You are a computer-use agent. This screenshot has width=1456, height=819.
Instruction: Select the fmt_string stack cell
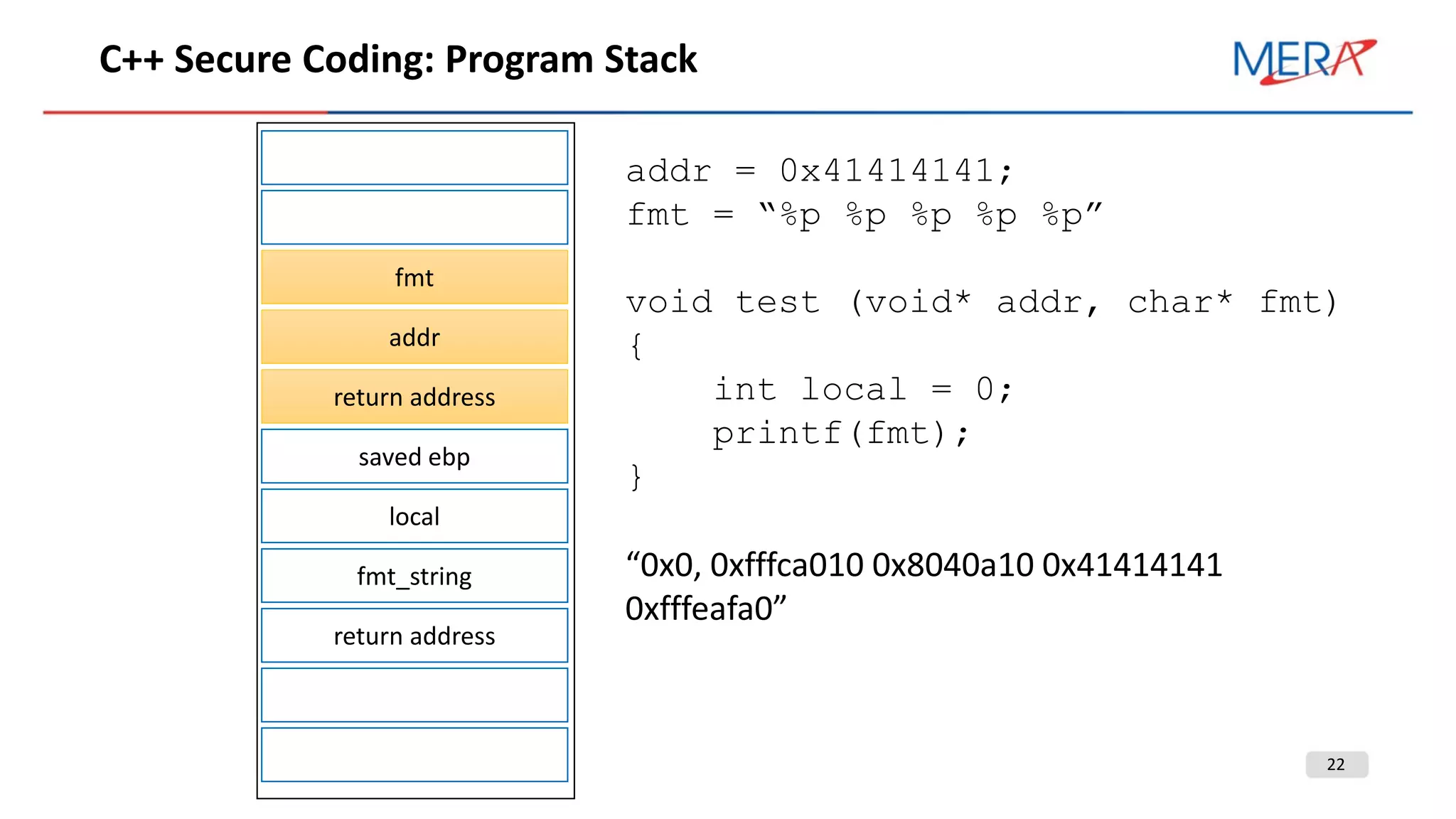(x=414, y=576)
